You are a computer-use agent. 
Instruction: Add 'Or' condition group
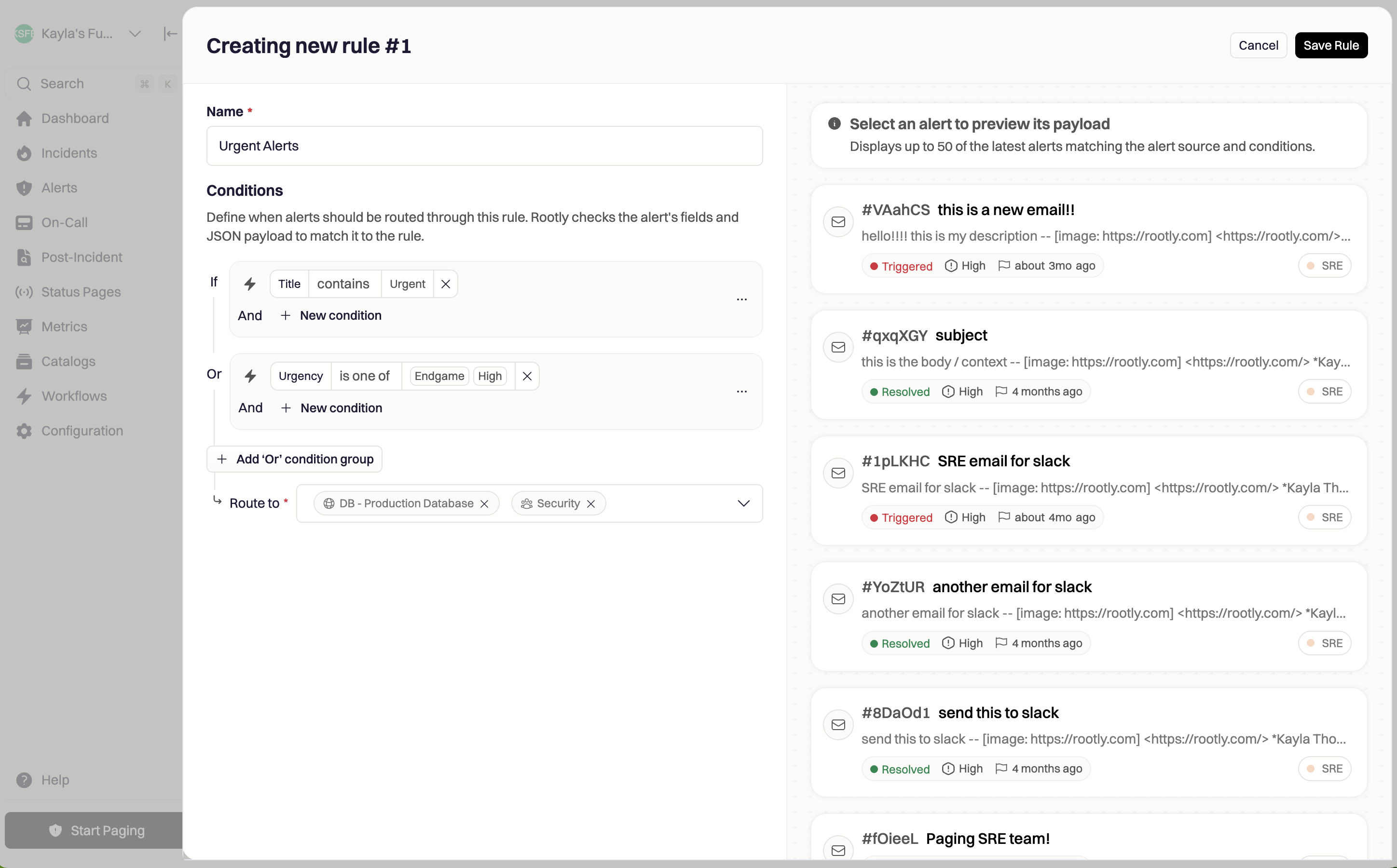[x=295, y=459]
